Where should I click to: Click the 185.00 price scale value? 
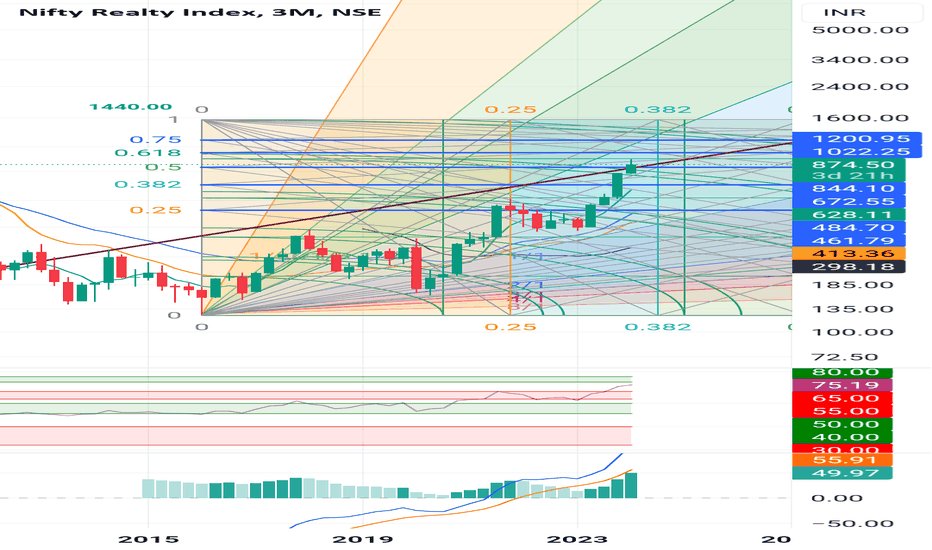click(852, 285)
